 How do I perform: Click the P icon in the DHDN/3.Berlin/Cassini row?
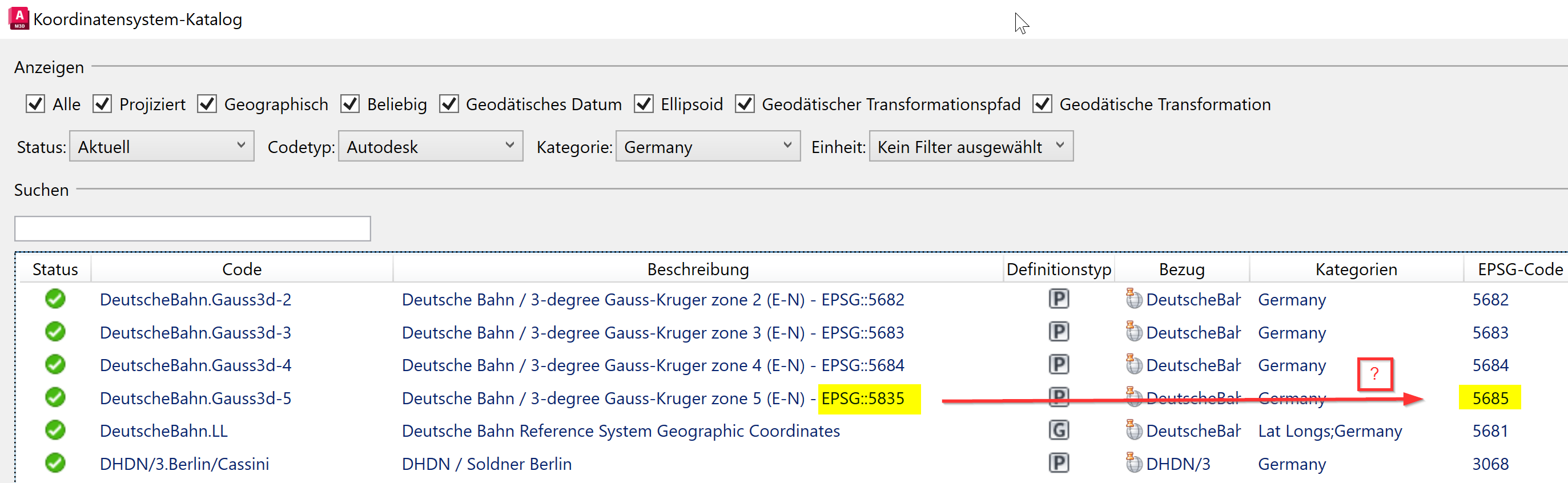[1059, 463]
